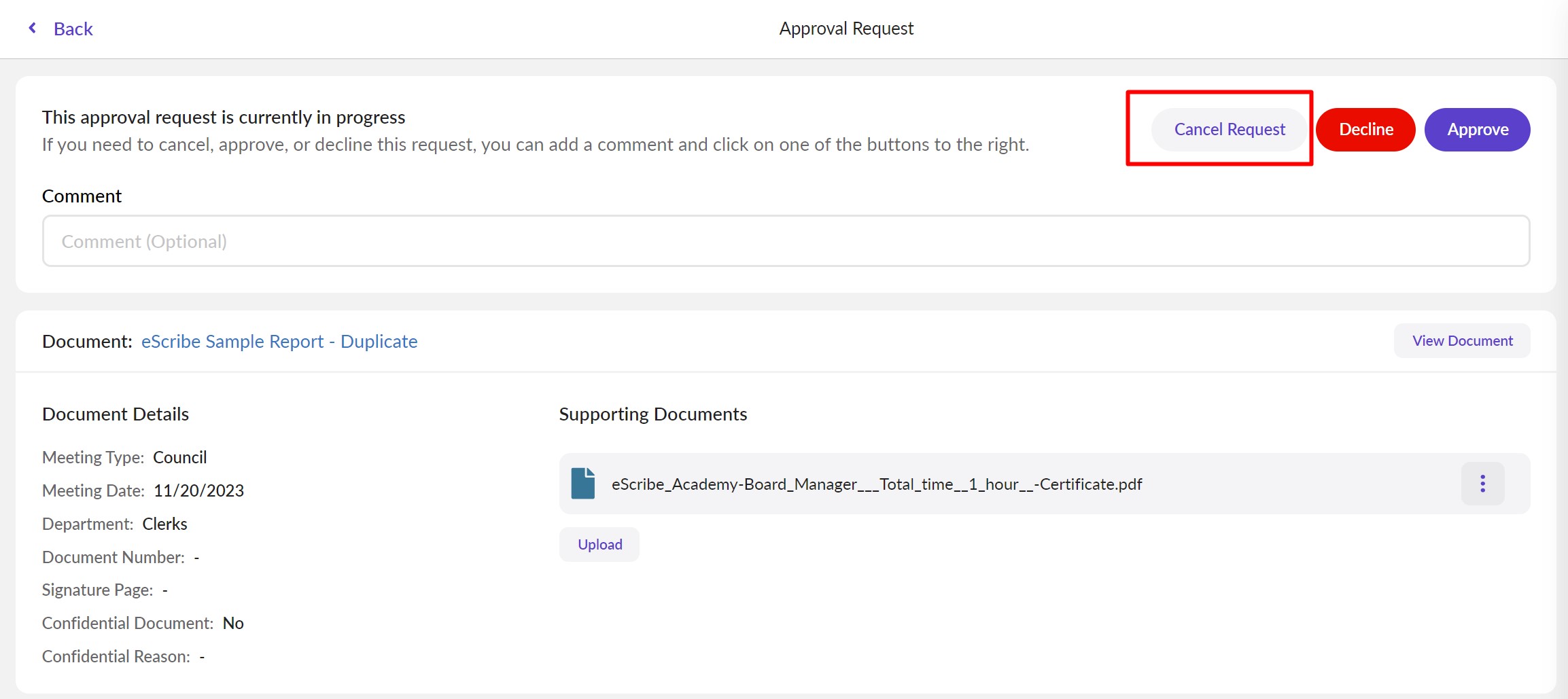The image size is (1568, 699).
Task: Click the Document Details heading
Action: tap(116, 414)
